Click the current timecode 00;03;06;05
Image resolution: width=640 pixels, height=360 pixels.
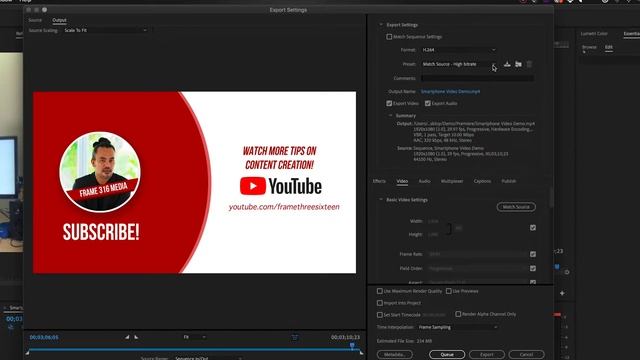click(44, 337)
